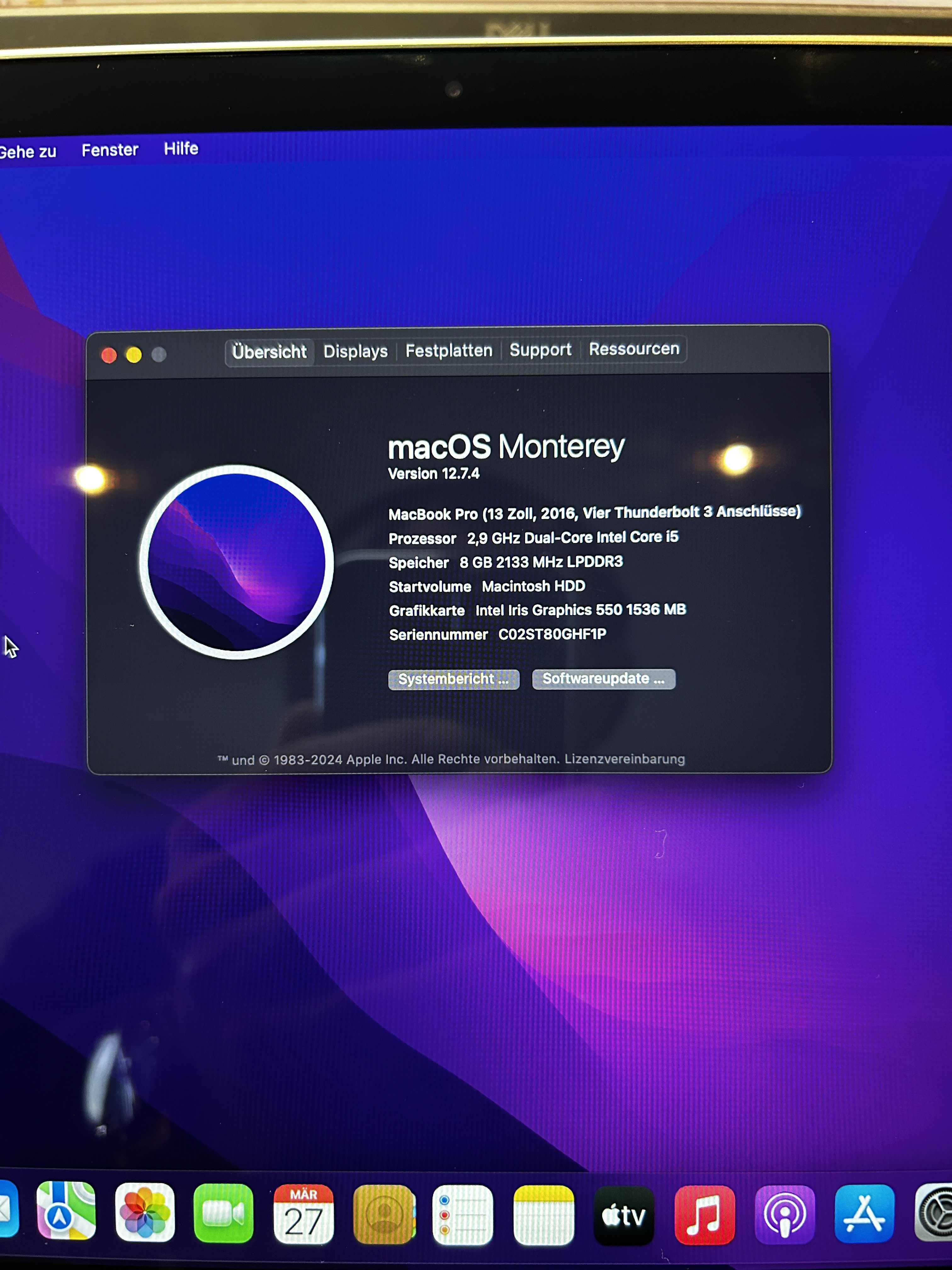952x1270 pixels.
Task: Open the Hilfe menu
Action: point(181,149)
